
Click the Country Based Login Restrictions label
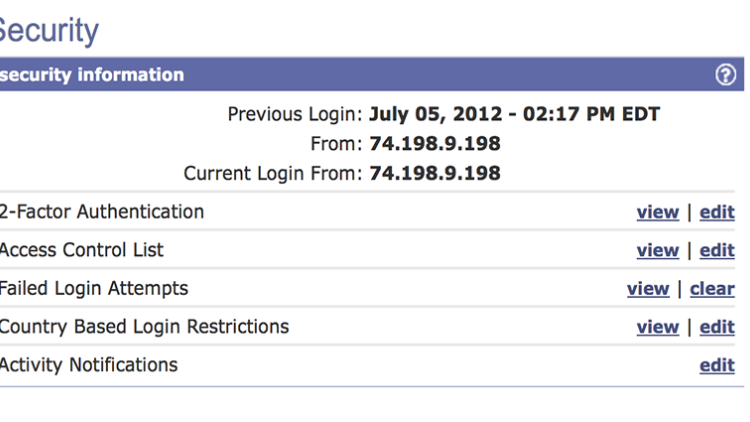pyautogui.click(x=144, y=327)
